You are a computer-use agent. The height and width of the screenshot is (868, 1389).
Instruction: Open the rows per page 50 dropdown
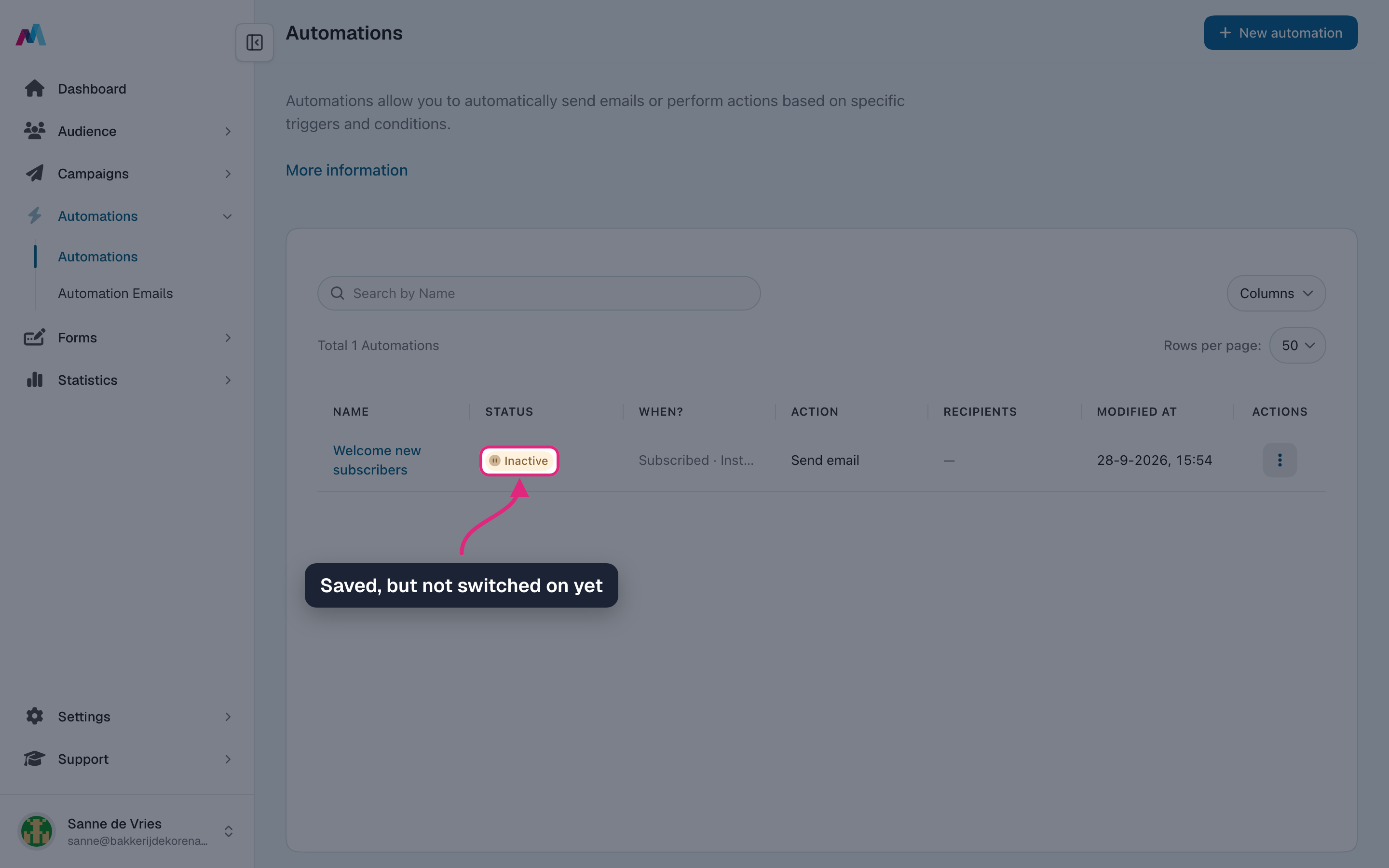pos(1297,346)
